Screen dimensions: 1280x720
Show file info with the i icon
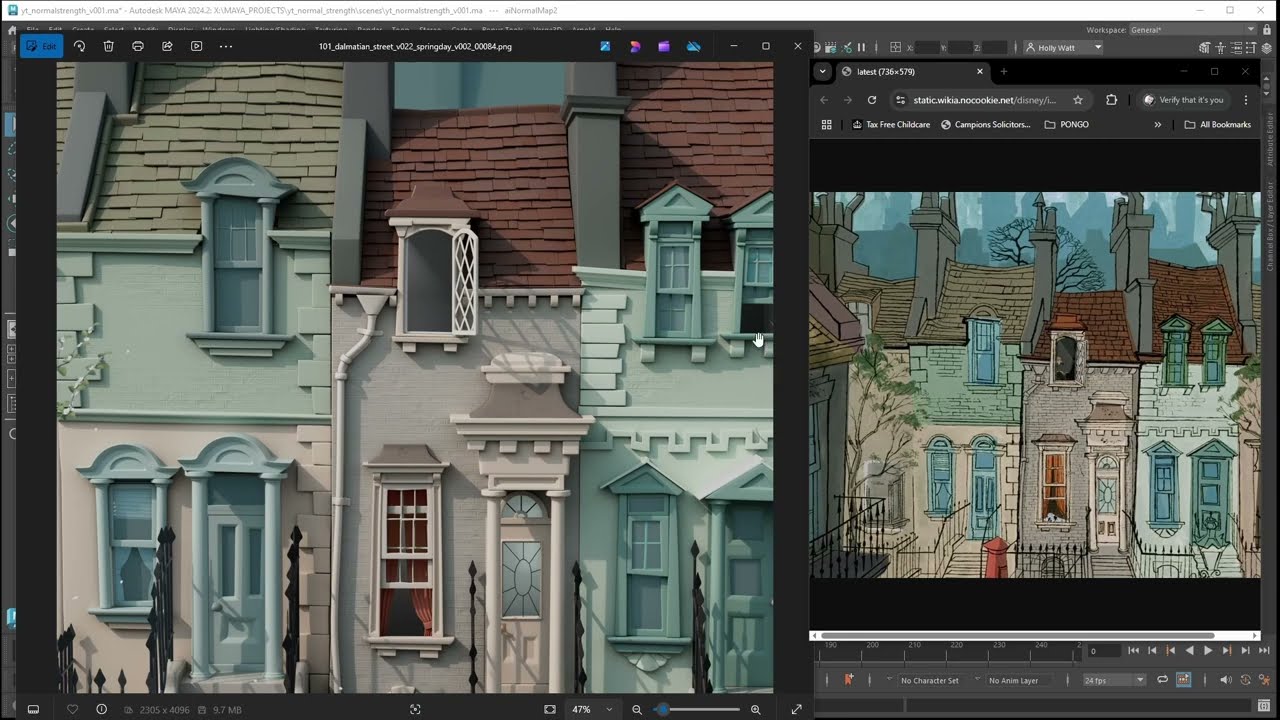[x=101, y=709]
